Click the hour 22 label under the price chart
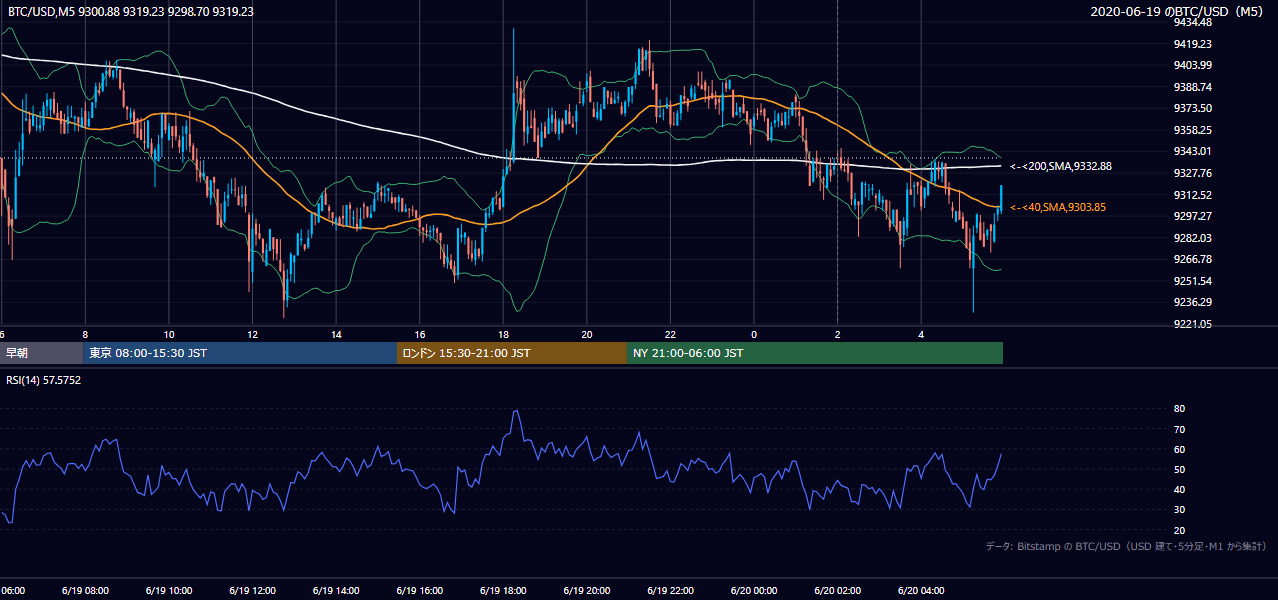The image size is (1278, 600). click(x=670, y=334)
